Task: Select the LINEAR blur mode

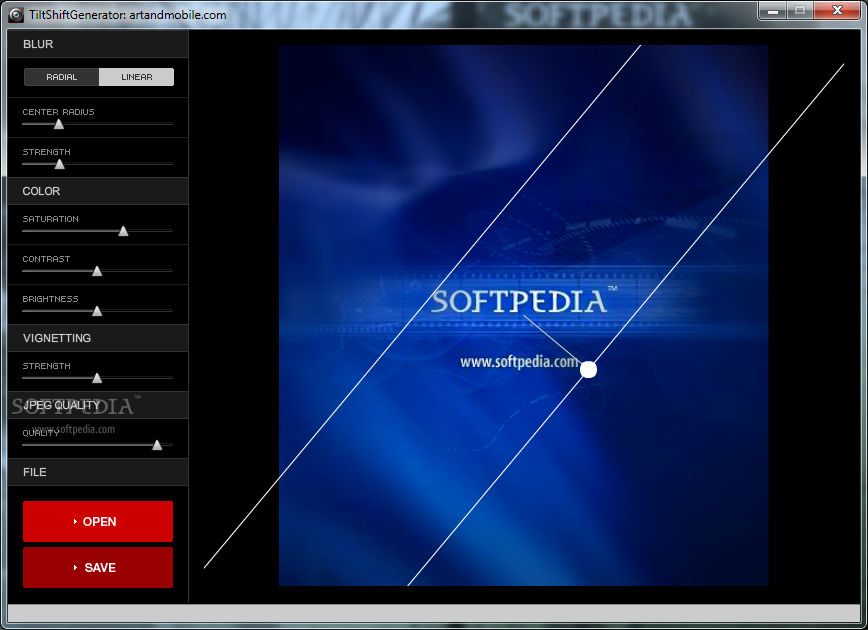Action: click(136, 77)
